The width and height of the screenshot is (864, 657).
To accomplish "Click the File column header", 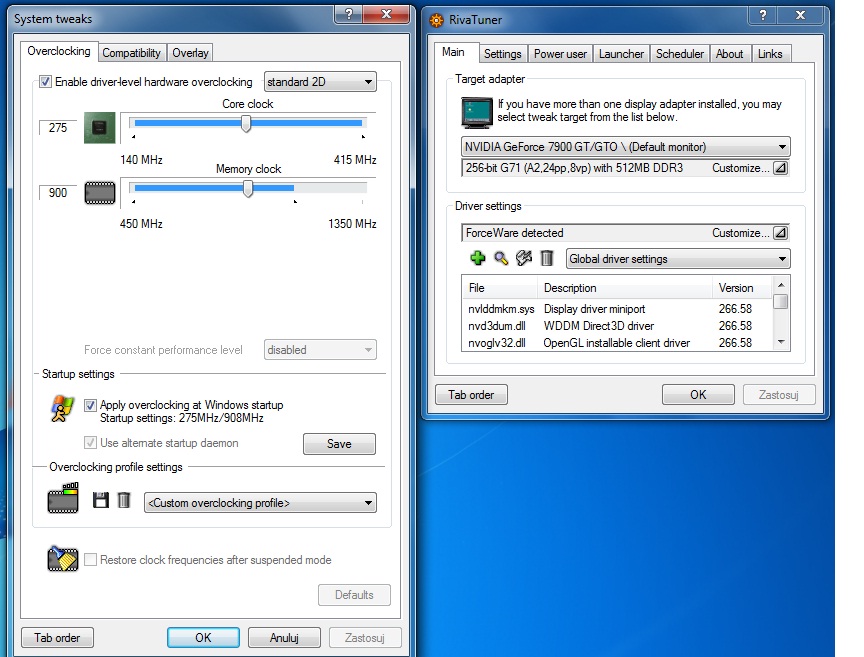I will pyautogui.click(x=500, y=288).
